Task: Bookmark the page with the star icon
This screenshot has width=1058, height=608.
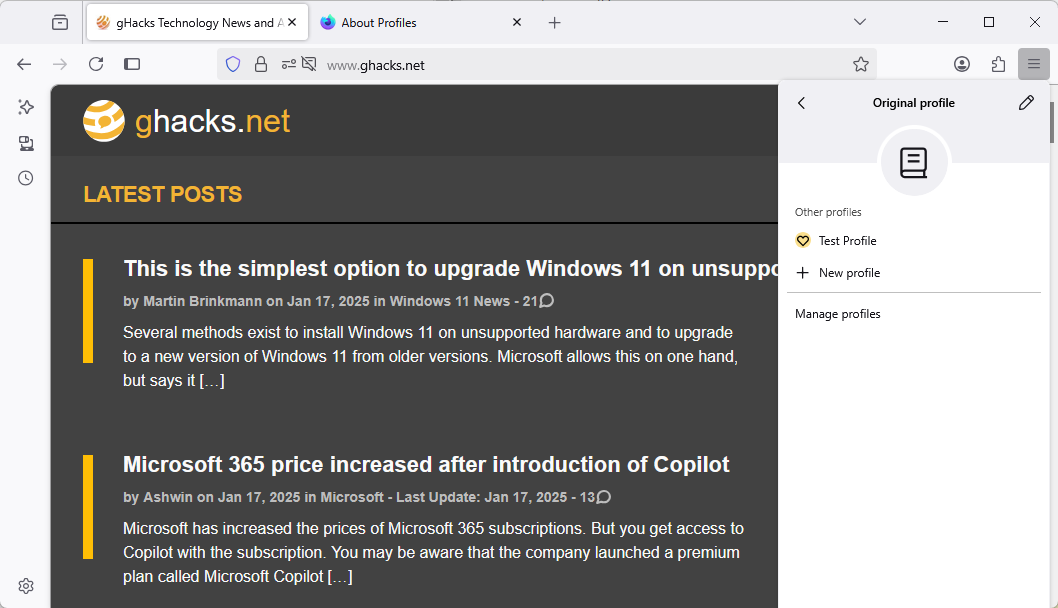Action: (861, 63)
